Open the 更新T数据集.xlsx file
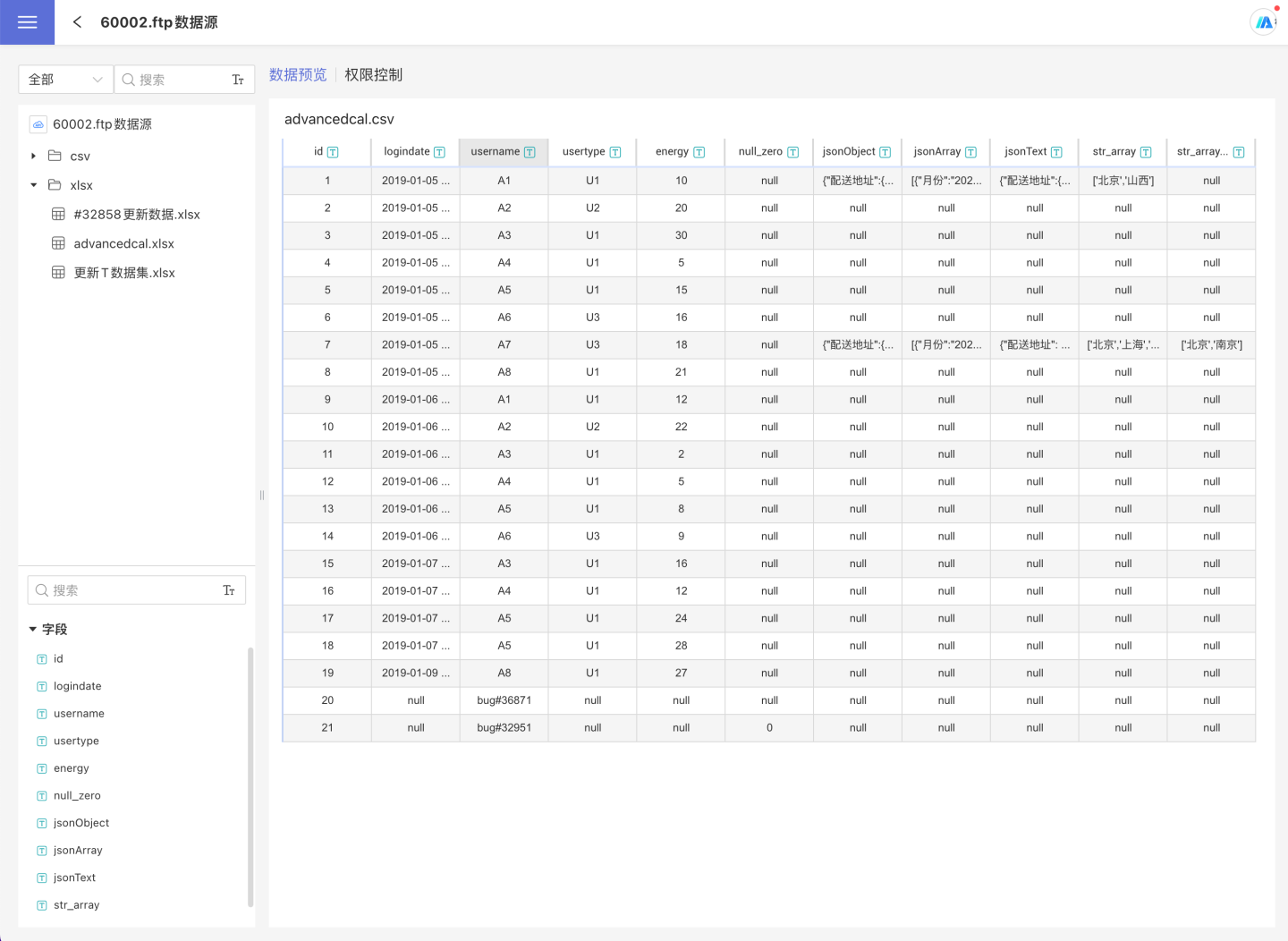Image resolution: width=1288 pixels, height=941 pixels. pyautogui.click(x=124, y=273)
